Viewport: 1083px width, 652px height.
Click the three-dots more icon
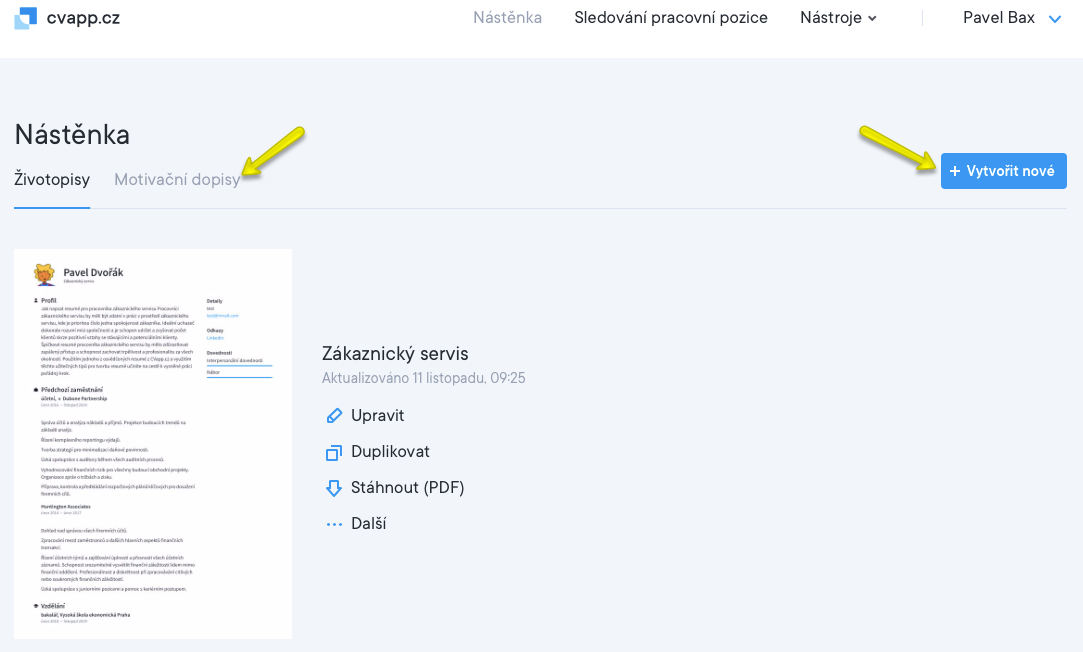(x=334, y=524)
